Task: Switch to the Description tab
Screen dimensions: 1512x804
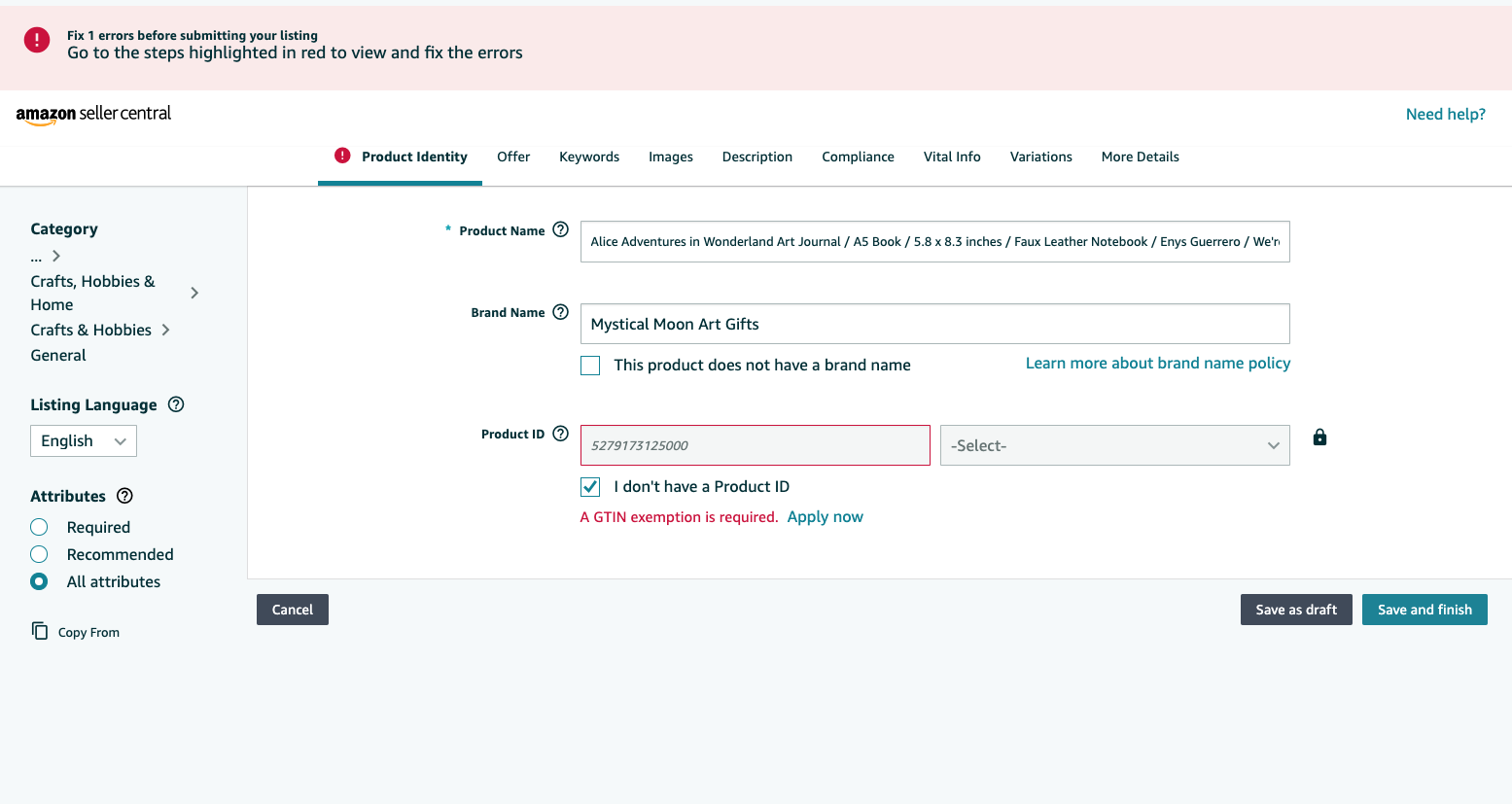Action: (757, 157)
